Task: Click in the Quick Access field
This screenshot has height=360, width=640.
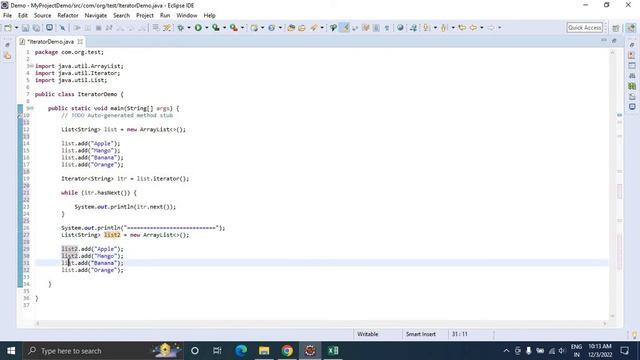Action: coord(585,28)
